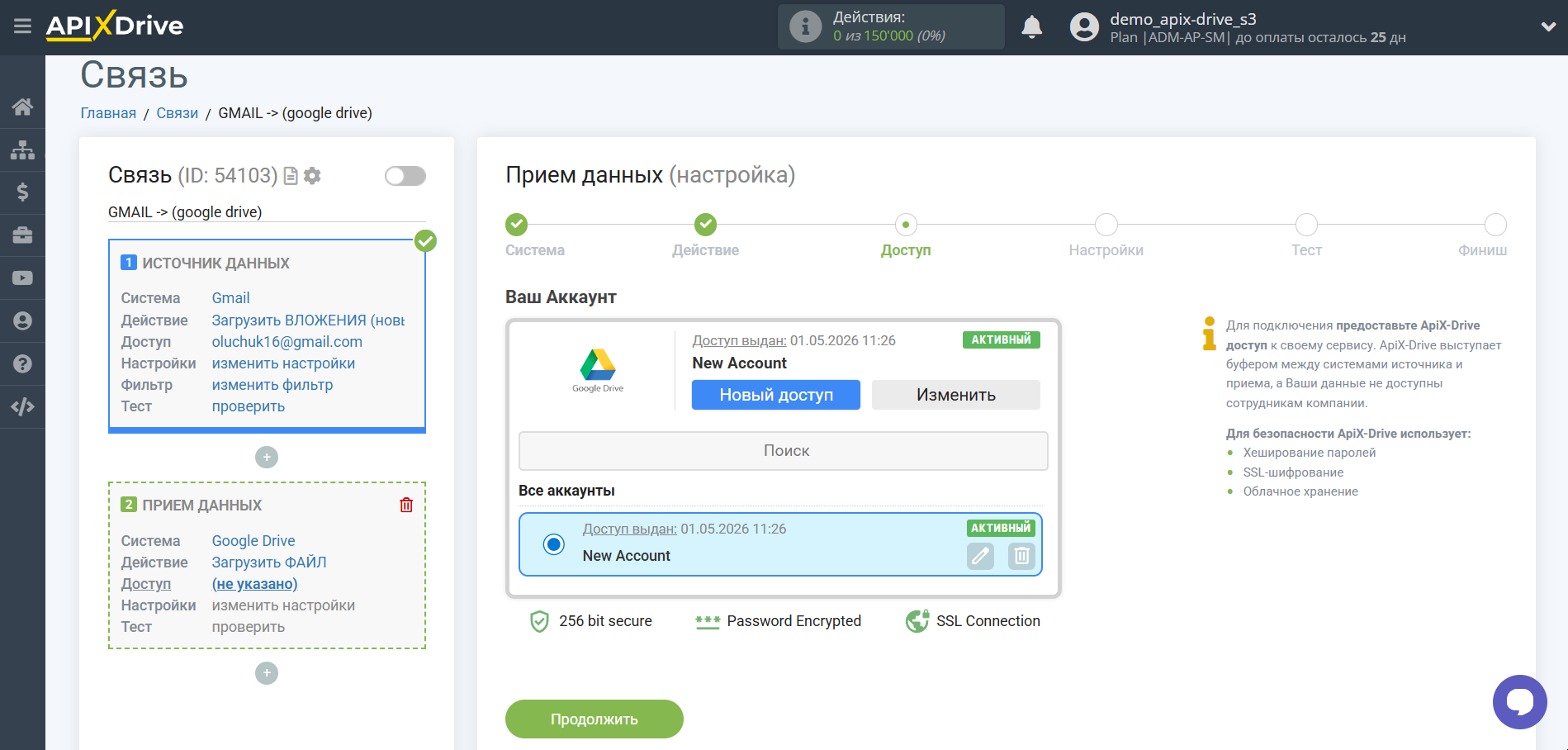Click the Изменить button
This screenshot has height=750, width=1568.
pyautogui.click(x=956, y=395)
